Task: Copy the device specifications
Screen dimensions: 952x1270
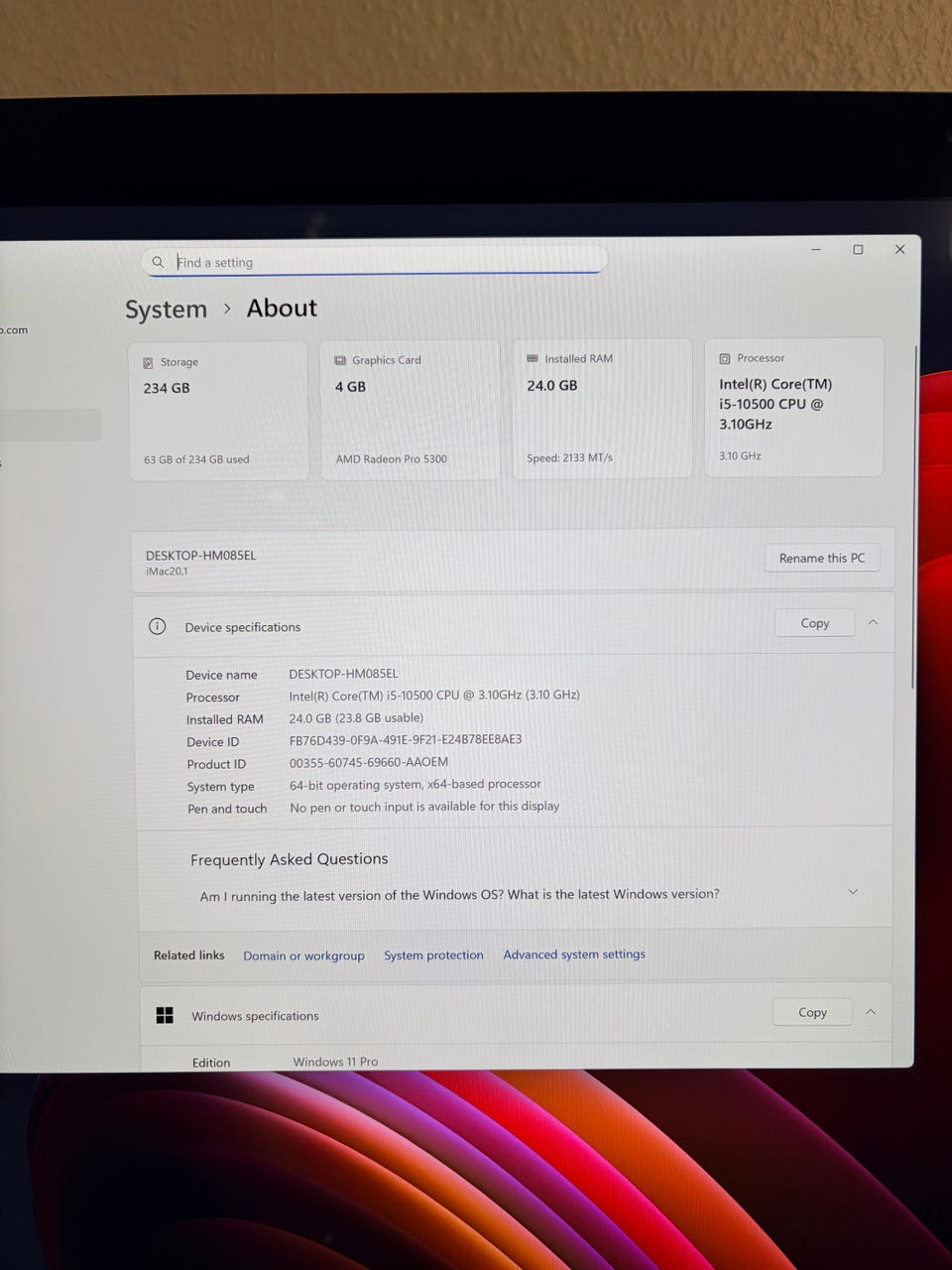Action: coord(814,623)
